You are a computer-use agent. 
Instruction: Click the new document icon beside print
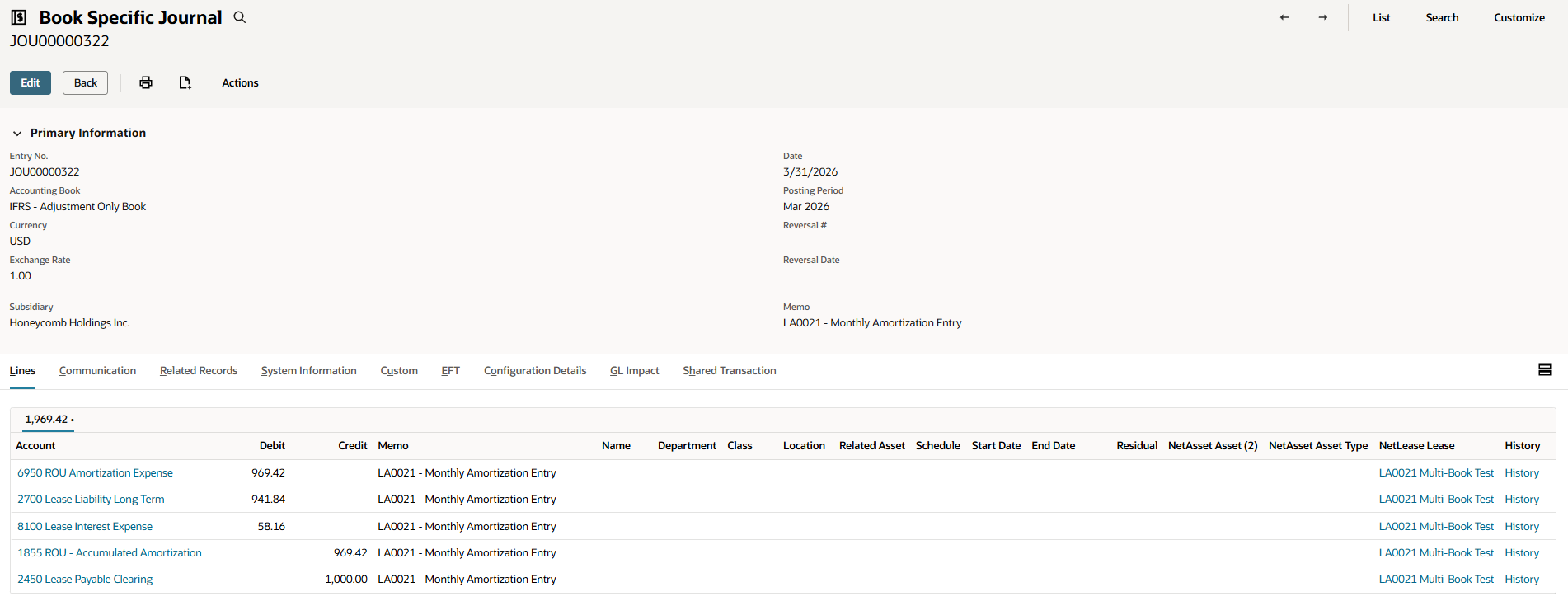tap(185, 82)
